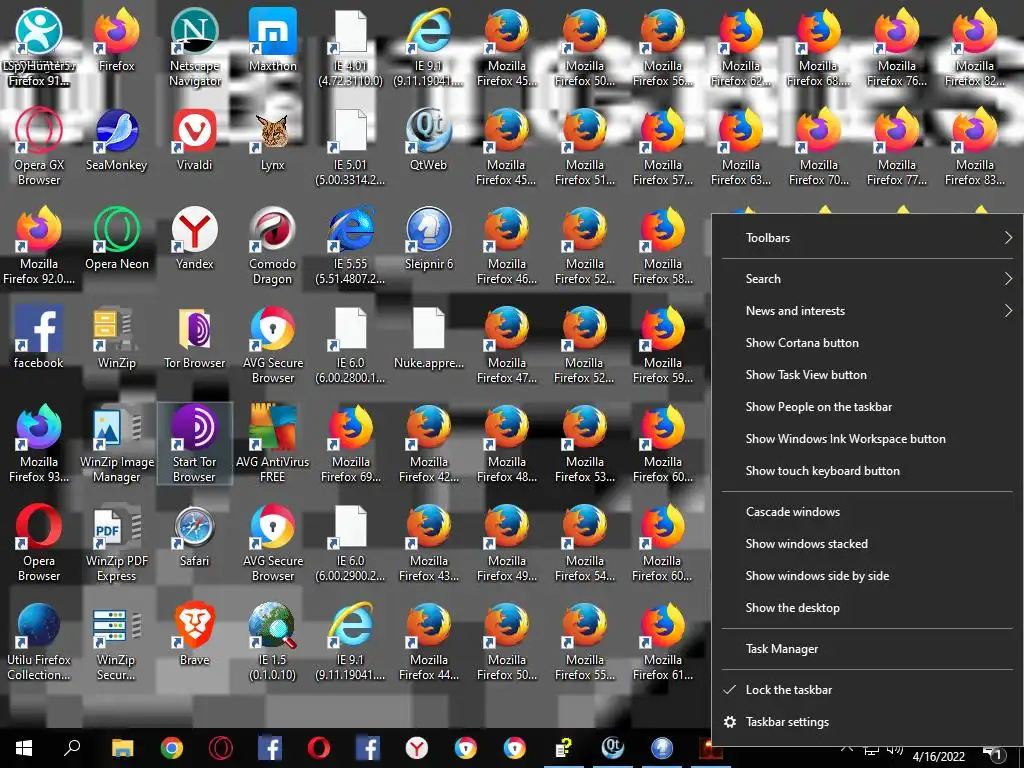Select the Mozilla Firefox 76 icon

897,48
